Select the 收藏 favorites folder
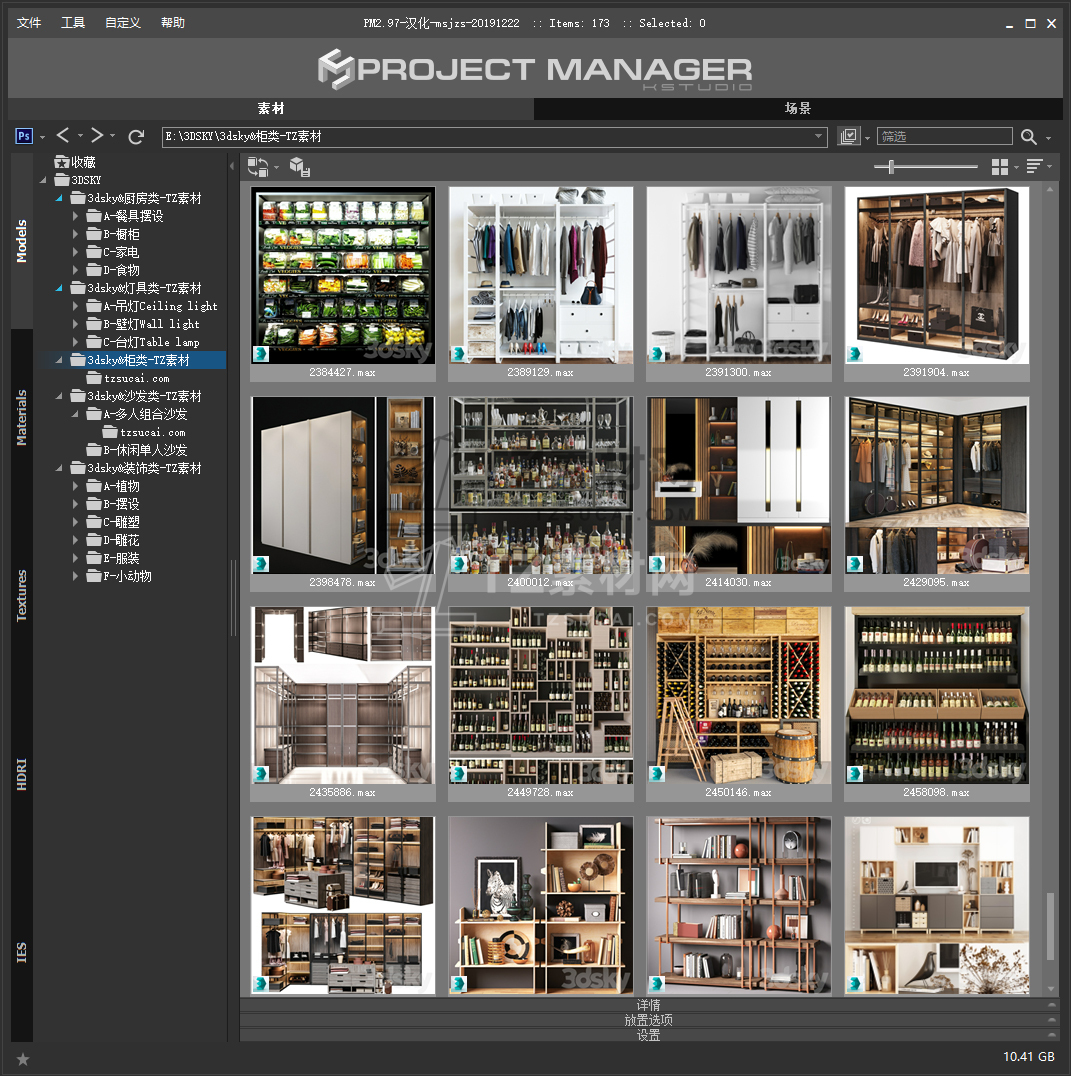 point(83,162)
